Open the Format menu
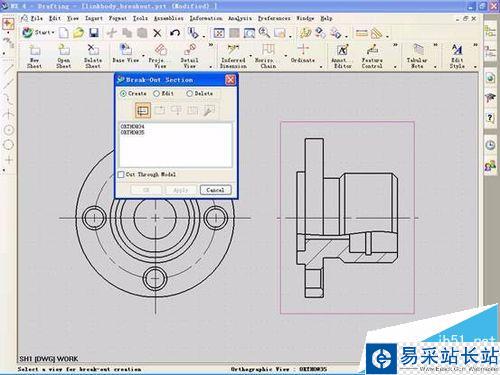Screen dimensions: 500x375 tap(118, 18)
